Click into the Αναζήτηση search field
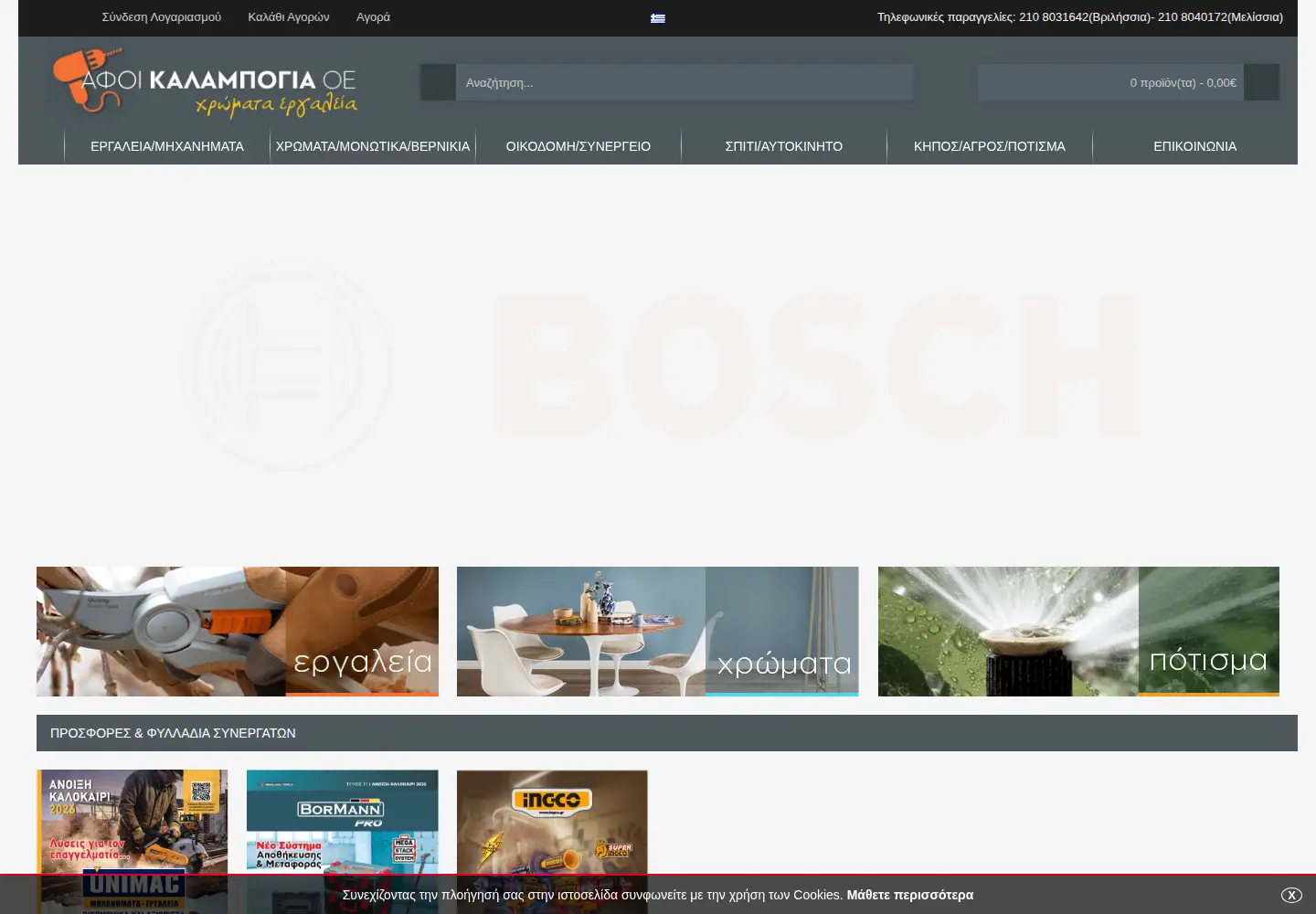 click(685, 82)
